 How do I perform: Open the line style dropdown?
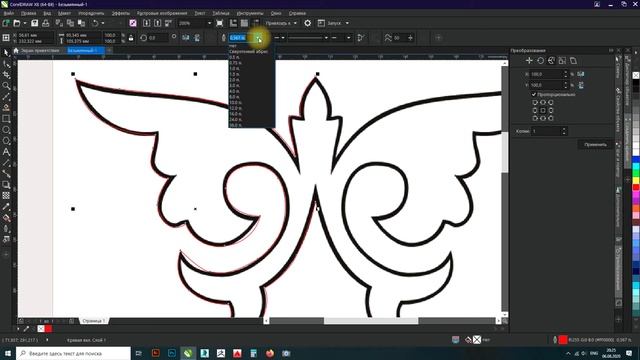pos(326,38)
